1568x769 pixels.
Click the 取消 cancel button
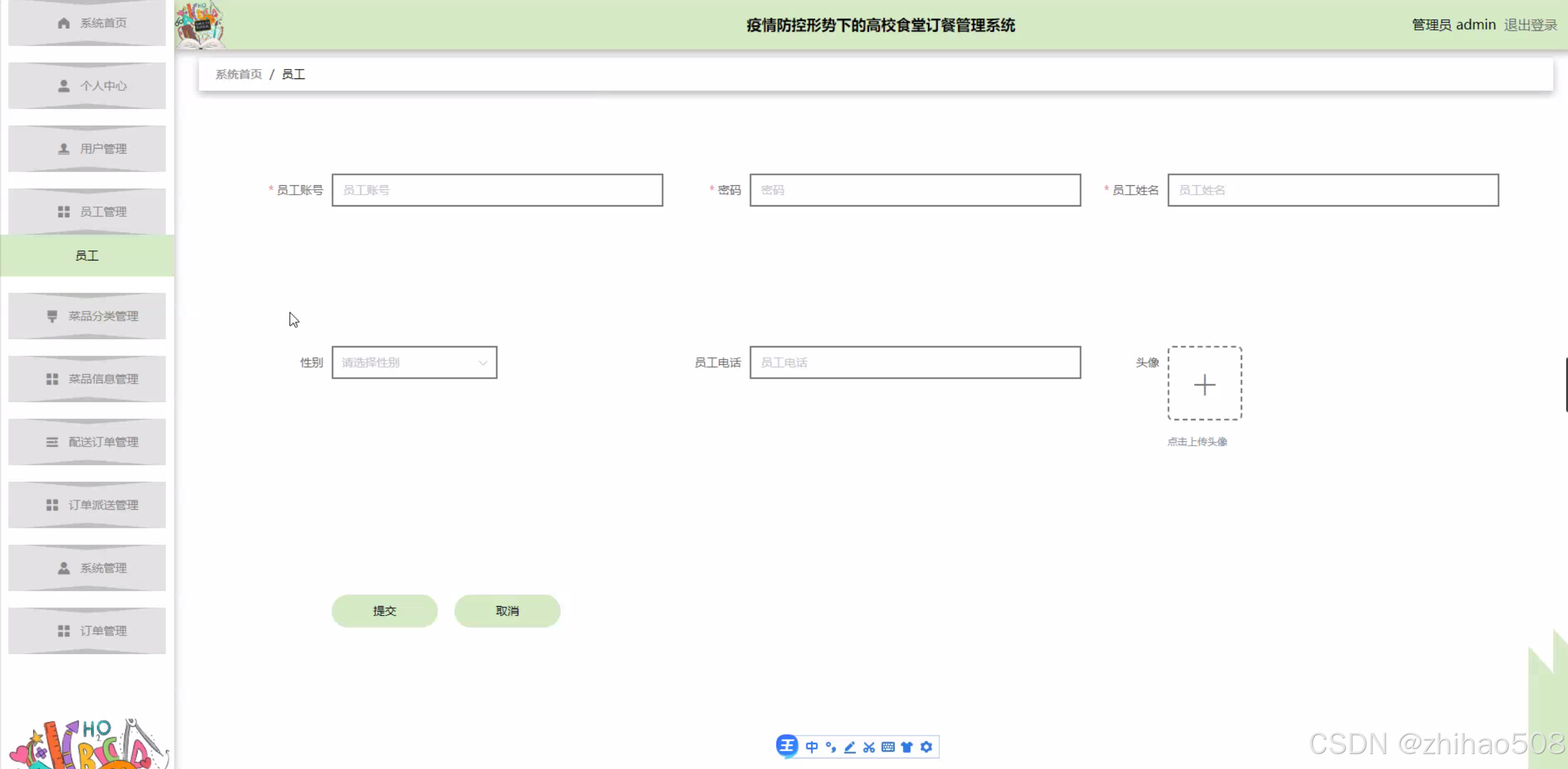pos(507,610)
